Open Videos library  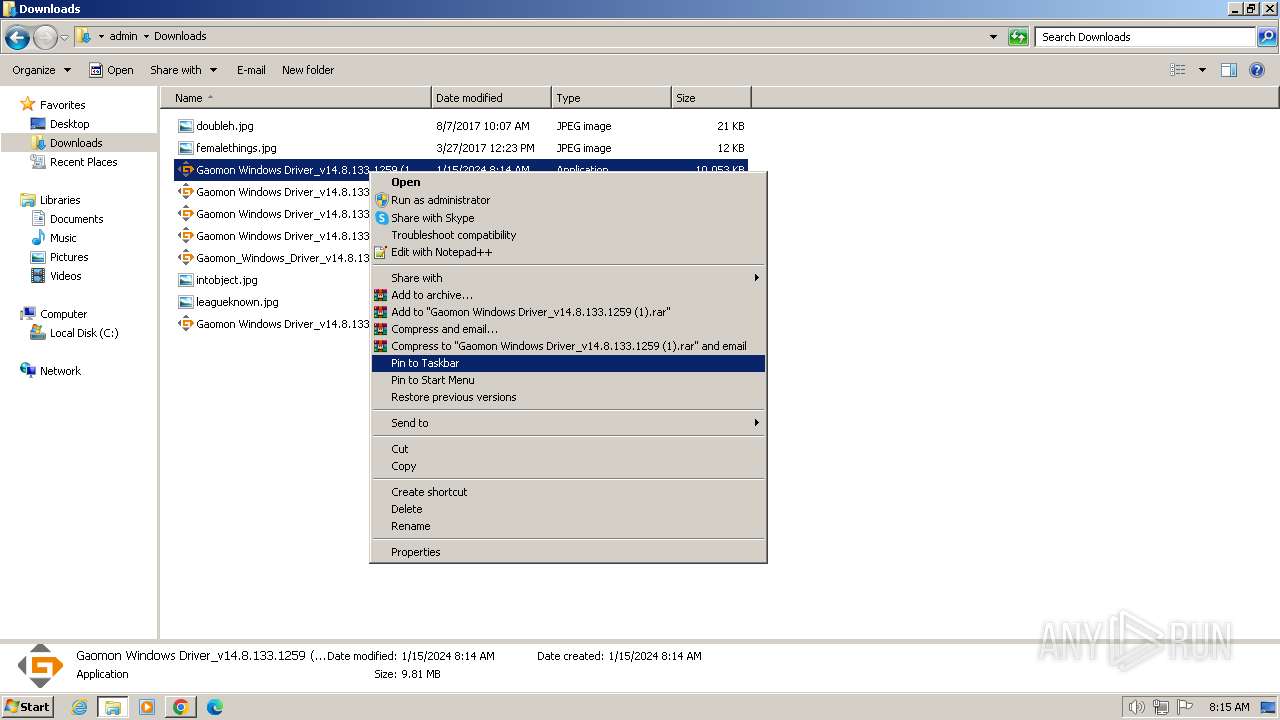65,276
